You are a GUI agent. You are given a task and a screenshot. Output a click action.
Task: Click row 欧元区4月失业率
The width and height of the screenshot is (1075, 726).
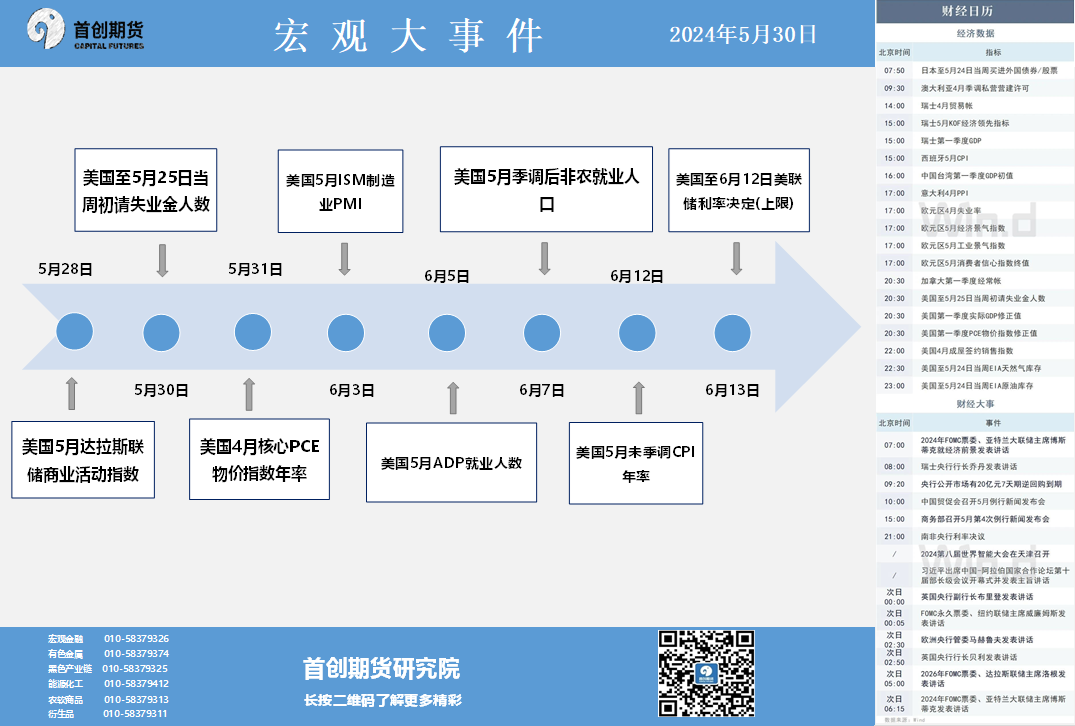point(976,210)
